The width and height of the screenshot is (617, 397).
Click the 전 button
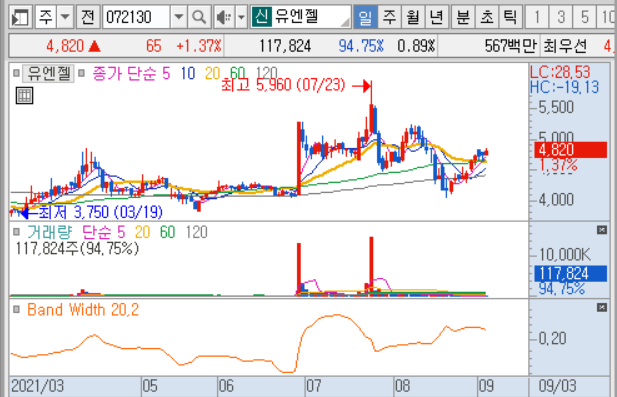click(x=87, y=17)
